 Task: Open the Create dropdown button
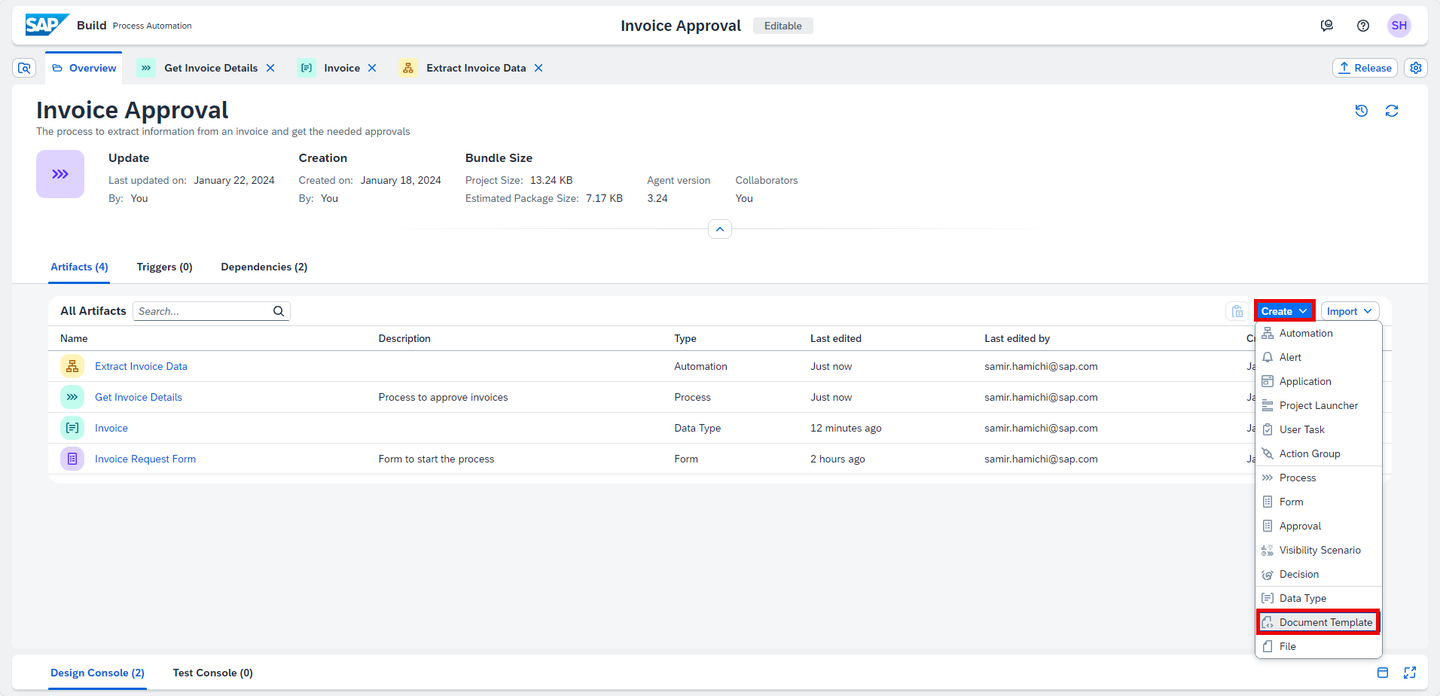[1284, 311]
